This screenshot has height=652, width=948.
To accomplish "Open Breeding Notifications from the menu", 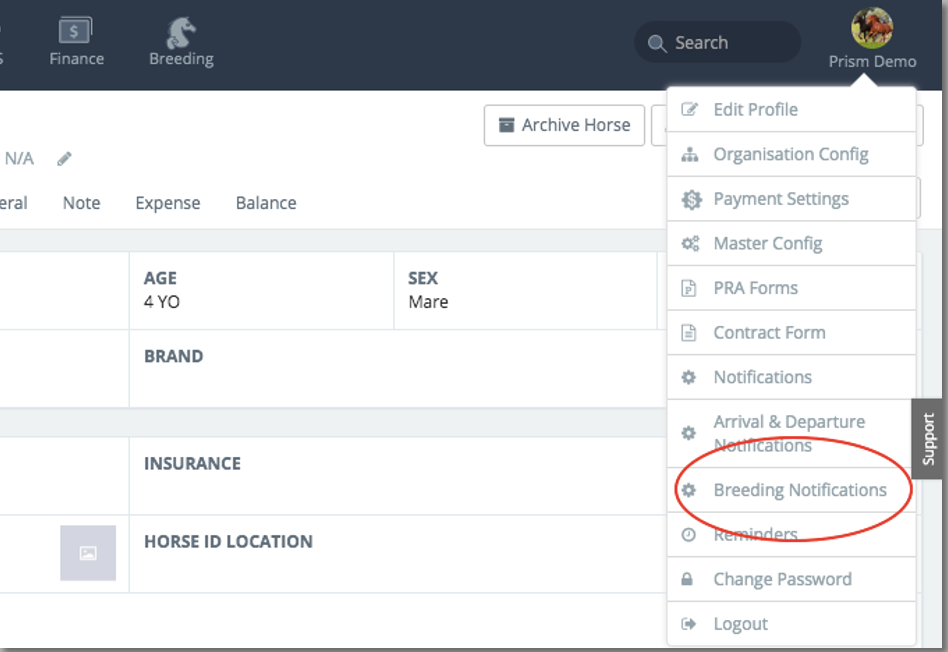I will point(799,490).
